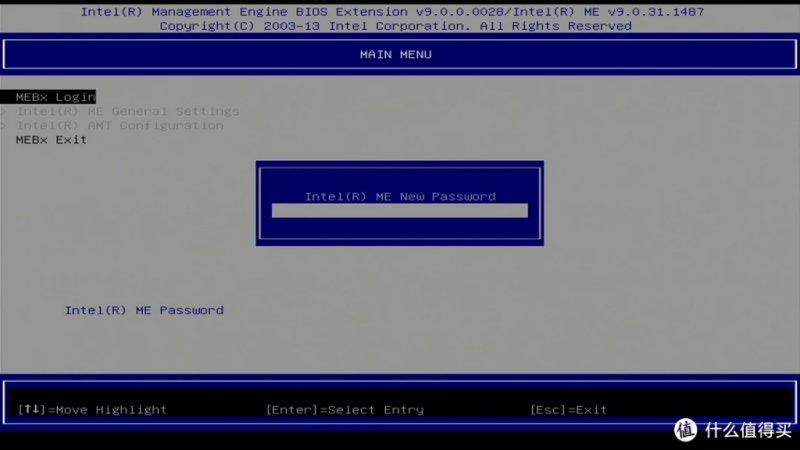Click the Intel(R) ME New Password dialog label
Image resolution: width=800 pixels, height=450 pixels.
coord(400,196)
